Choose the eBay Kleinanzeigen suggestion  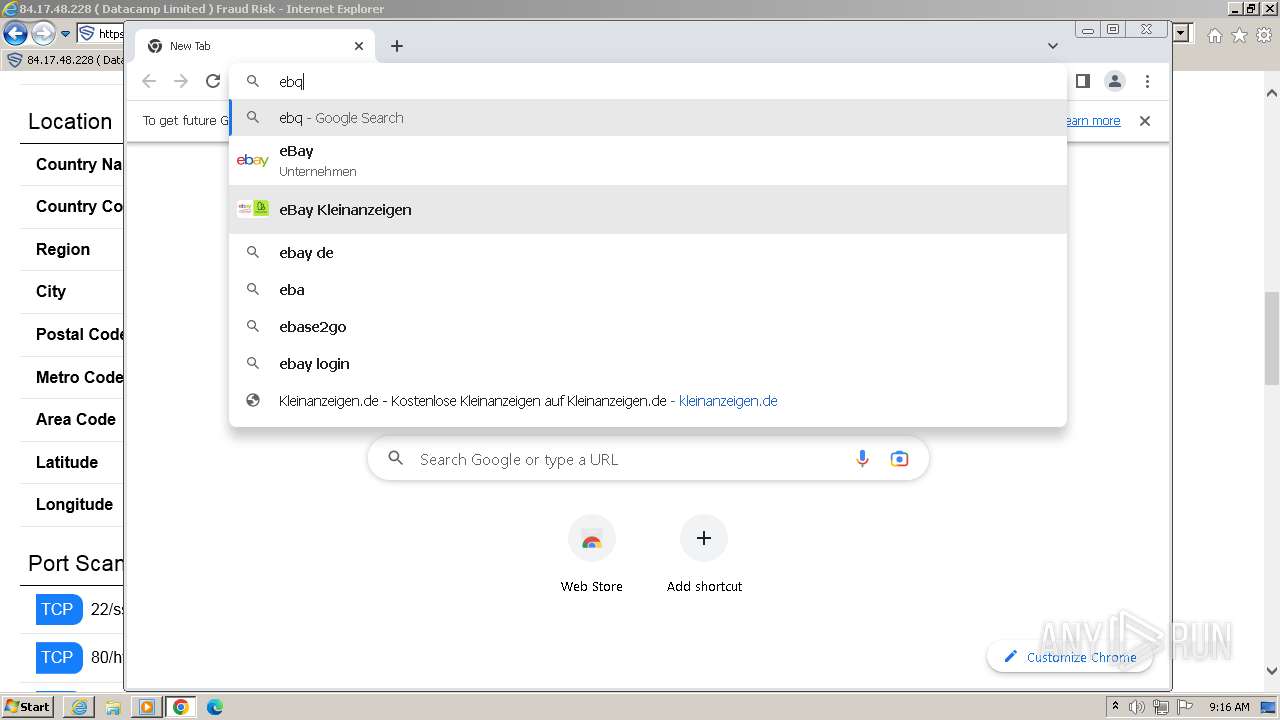click(648, 210)
